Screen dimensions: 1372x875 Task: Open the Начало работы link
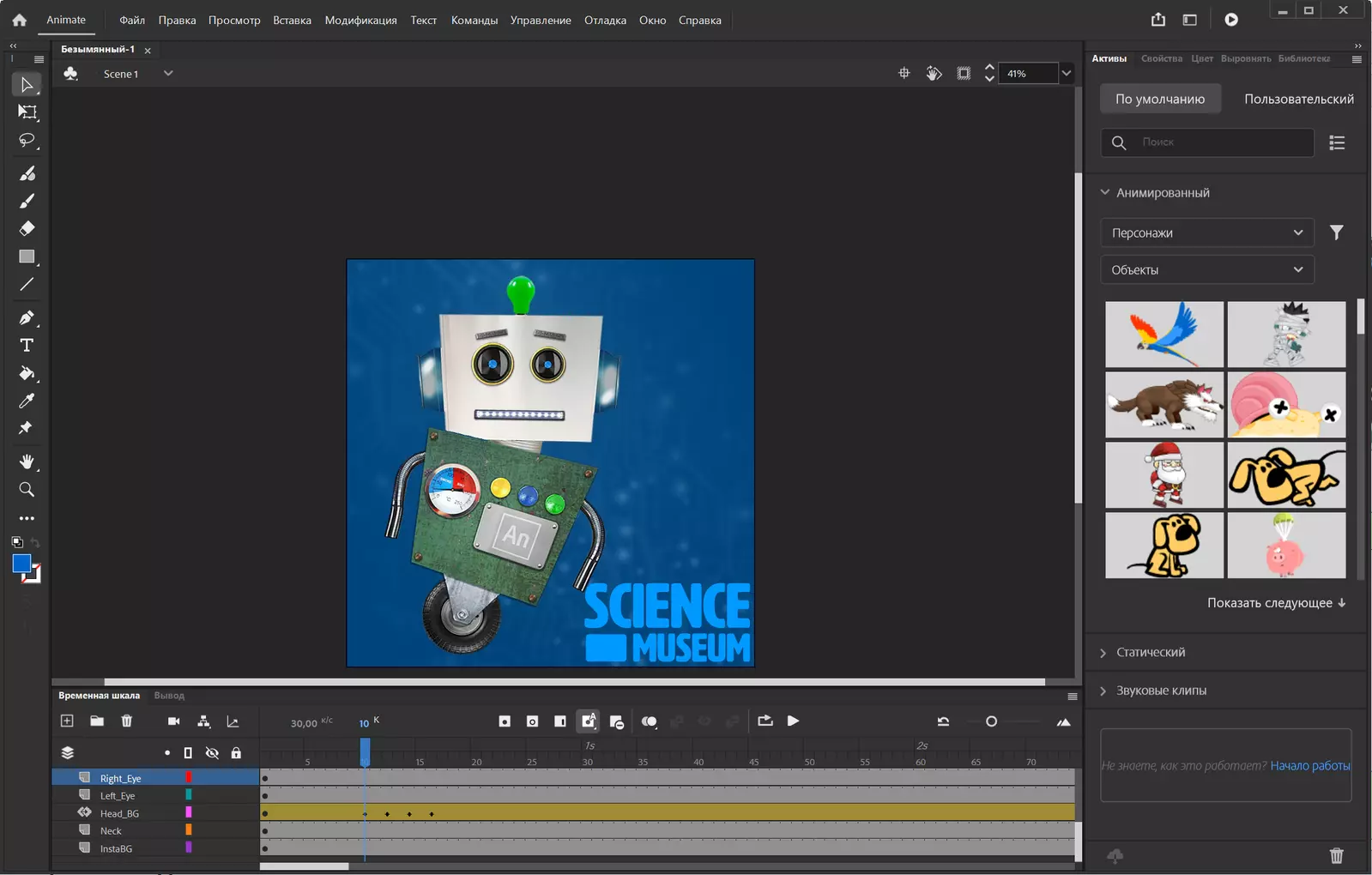coord(1310,765)
